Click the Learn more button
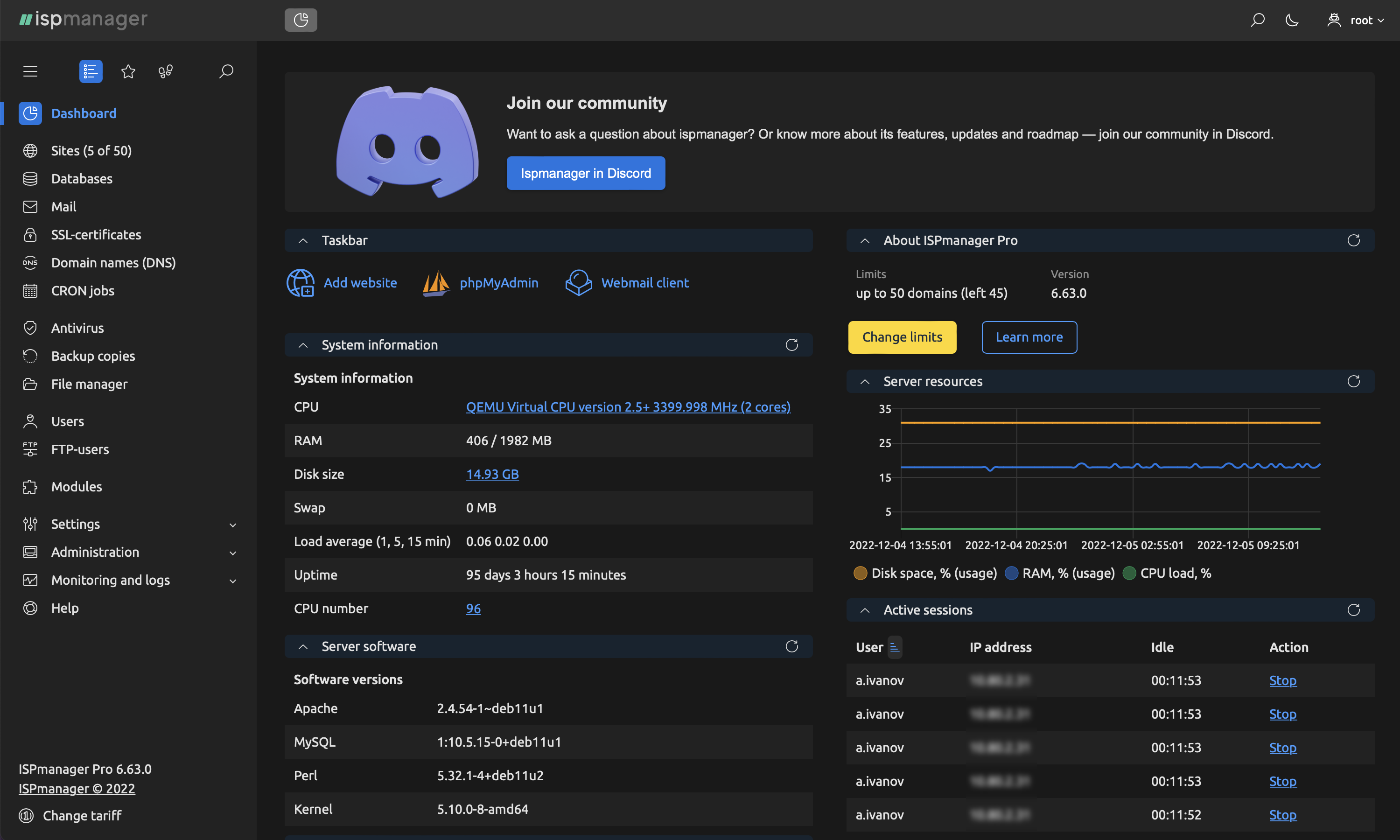 (x=1029, y=337)
